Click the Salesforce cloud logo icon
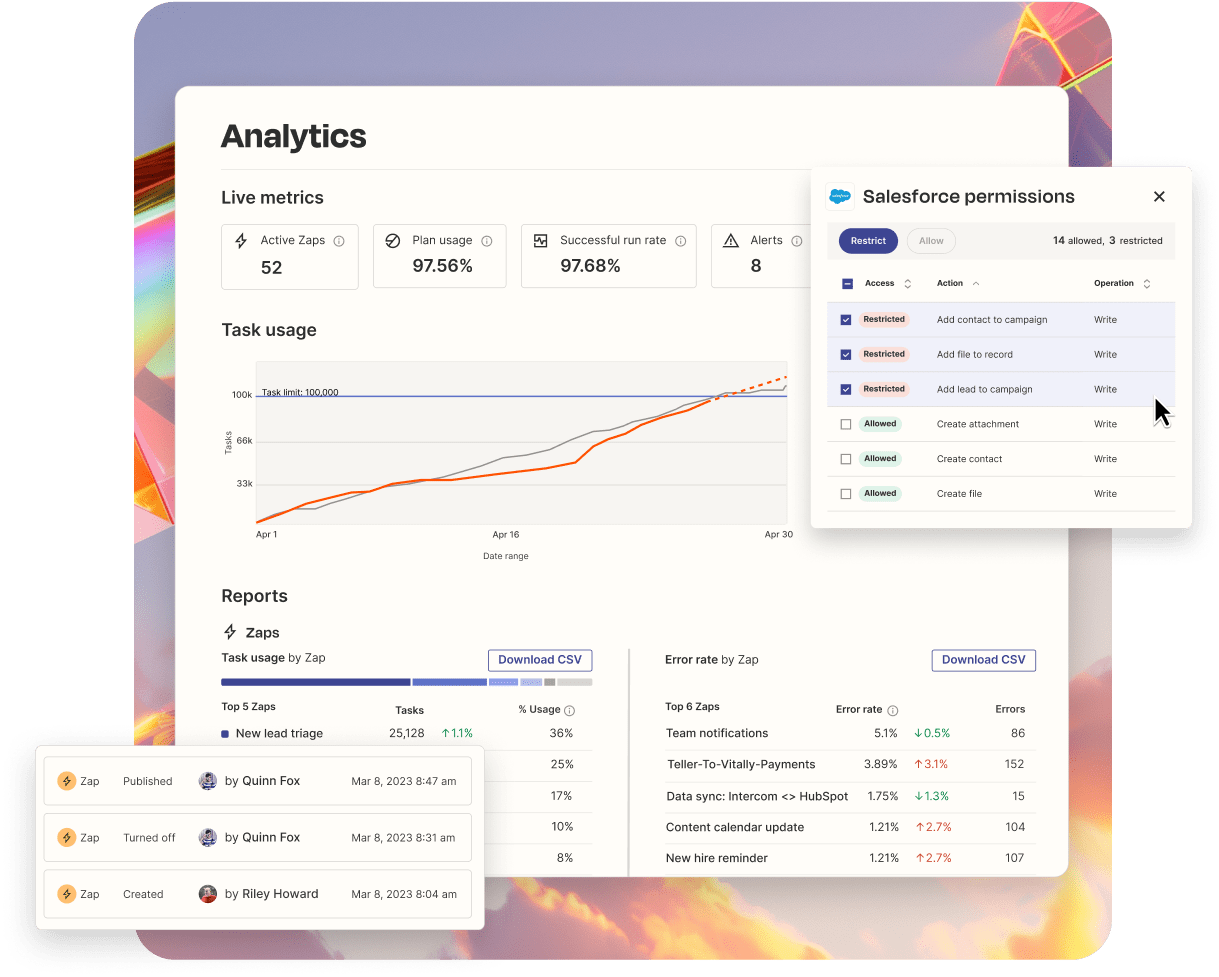 coord(840,197)
